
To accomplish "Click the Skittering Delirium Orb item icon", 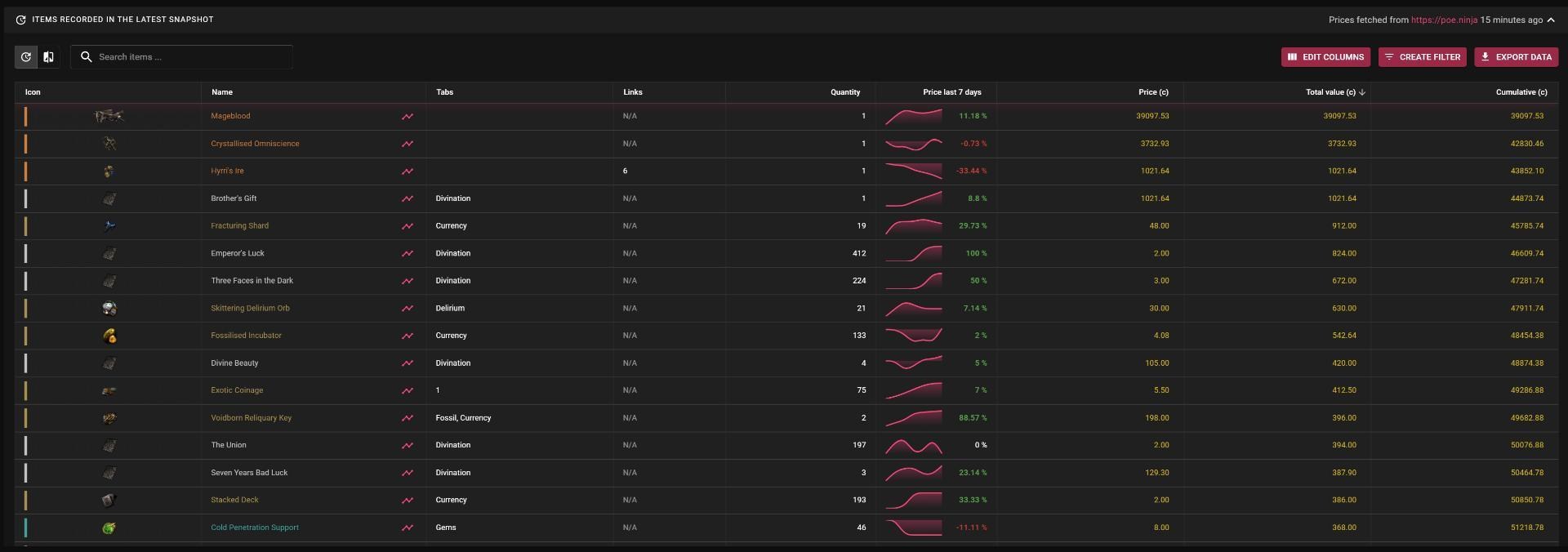I will tap(109, 309).
